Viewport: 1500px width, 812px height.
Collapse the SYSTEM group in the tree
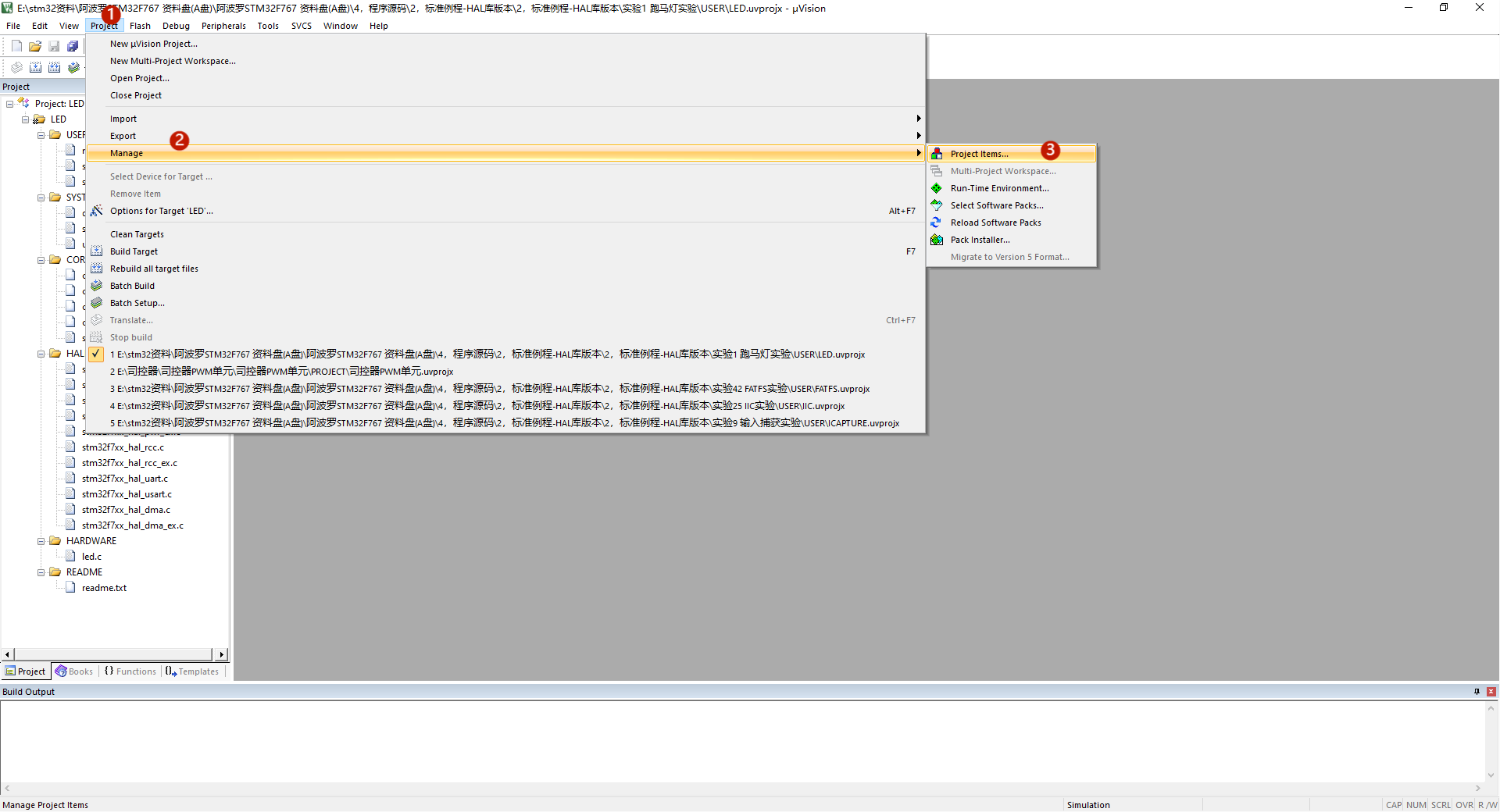(x=41, y=198)
